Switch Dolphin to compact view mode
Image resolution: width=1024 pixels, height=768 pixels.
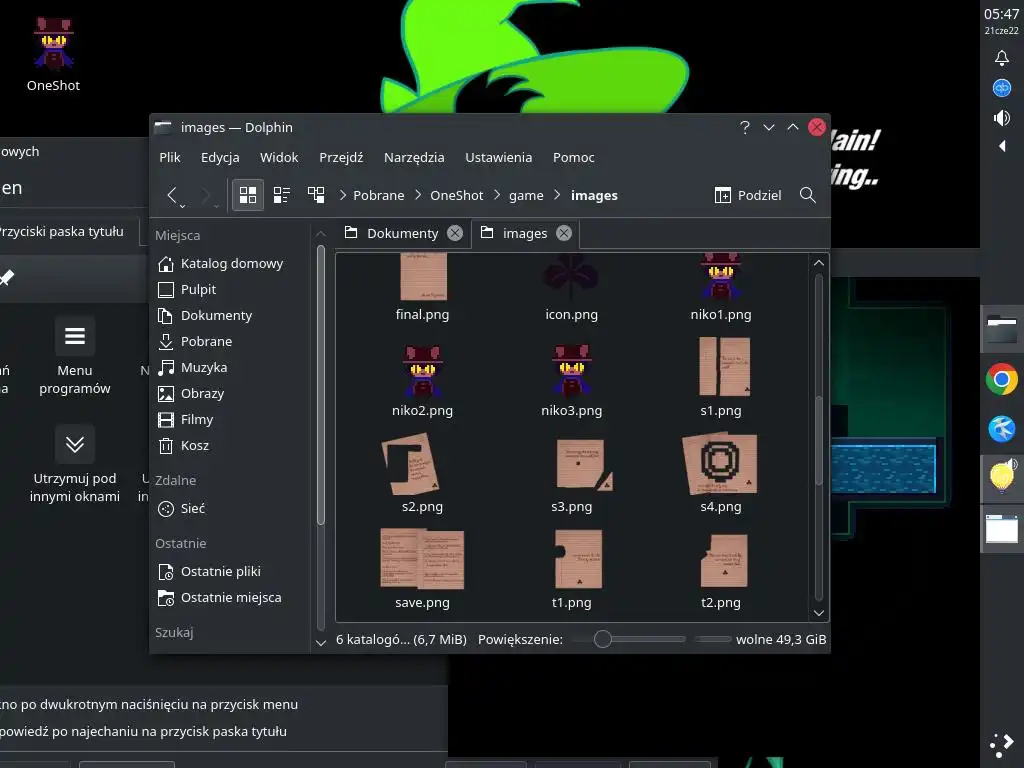tap(282, 195)
